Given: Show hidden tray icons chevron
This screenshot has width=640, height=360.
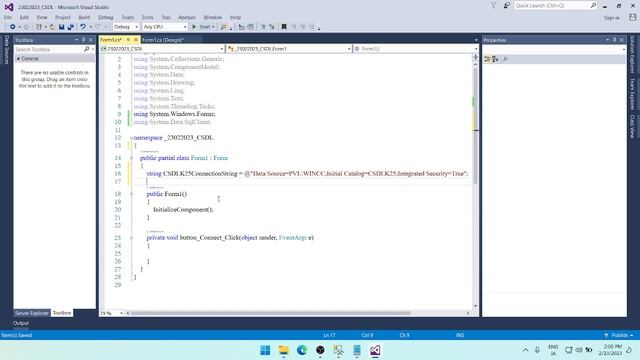Looking at the screenshot, I should 525,350.
